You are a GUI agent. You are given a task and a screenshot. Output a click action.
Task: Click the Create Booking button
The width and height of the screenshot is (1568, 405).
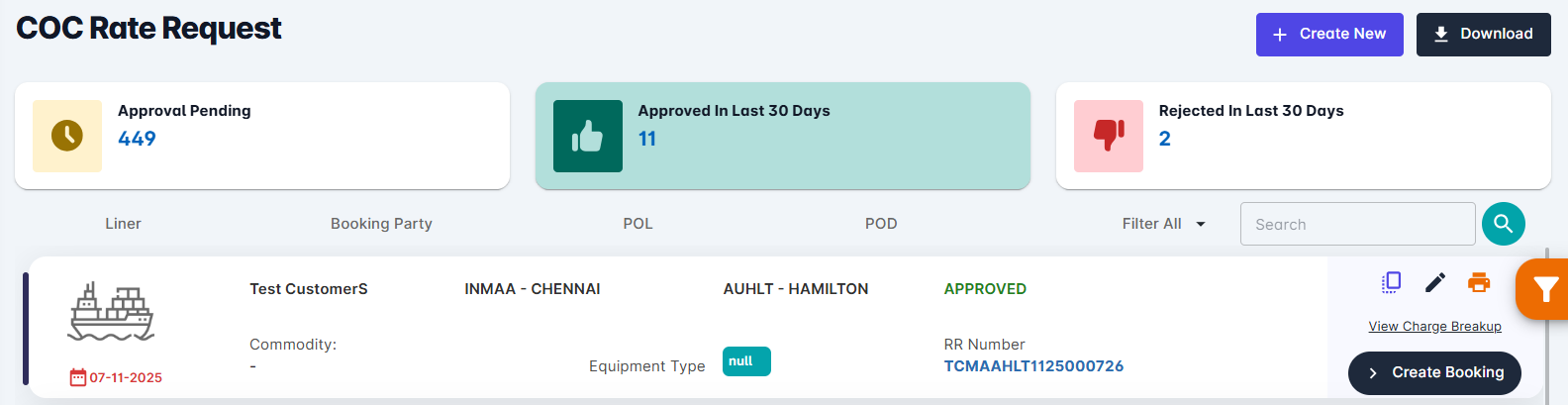click(1434, 373)
